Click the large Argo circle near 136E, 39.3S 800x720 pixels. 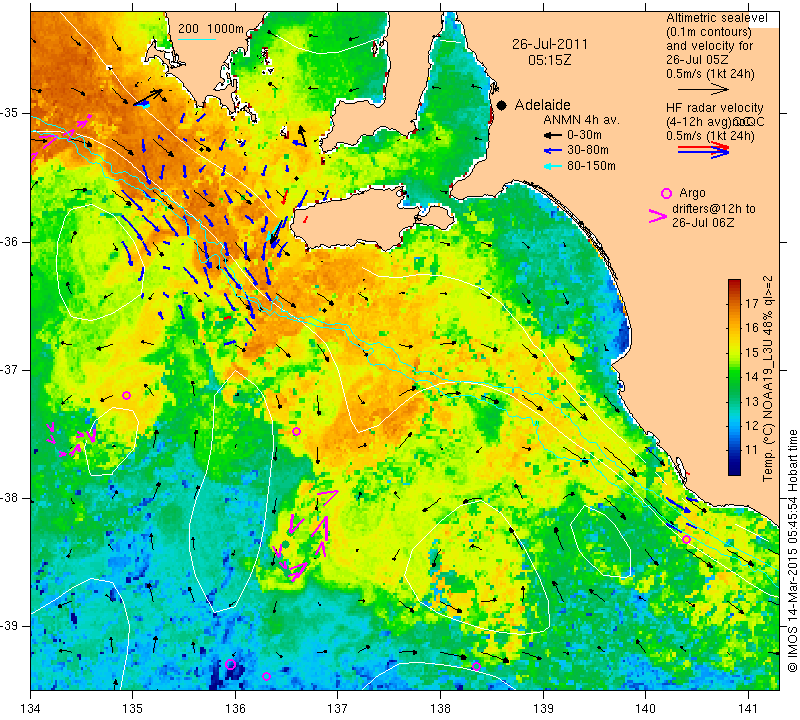[x=231, y=664]
